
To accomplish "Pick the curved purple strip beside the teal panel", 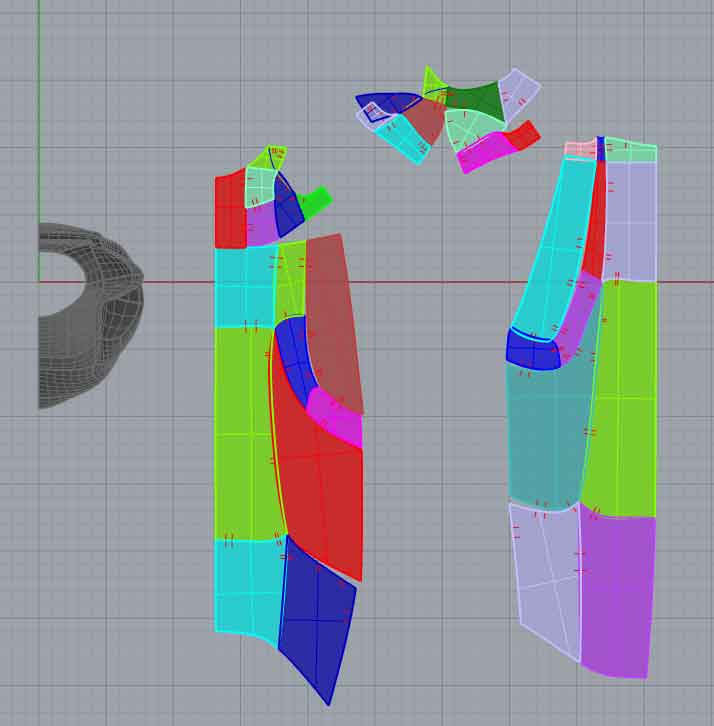I will (x=579, y=317).
